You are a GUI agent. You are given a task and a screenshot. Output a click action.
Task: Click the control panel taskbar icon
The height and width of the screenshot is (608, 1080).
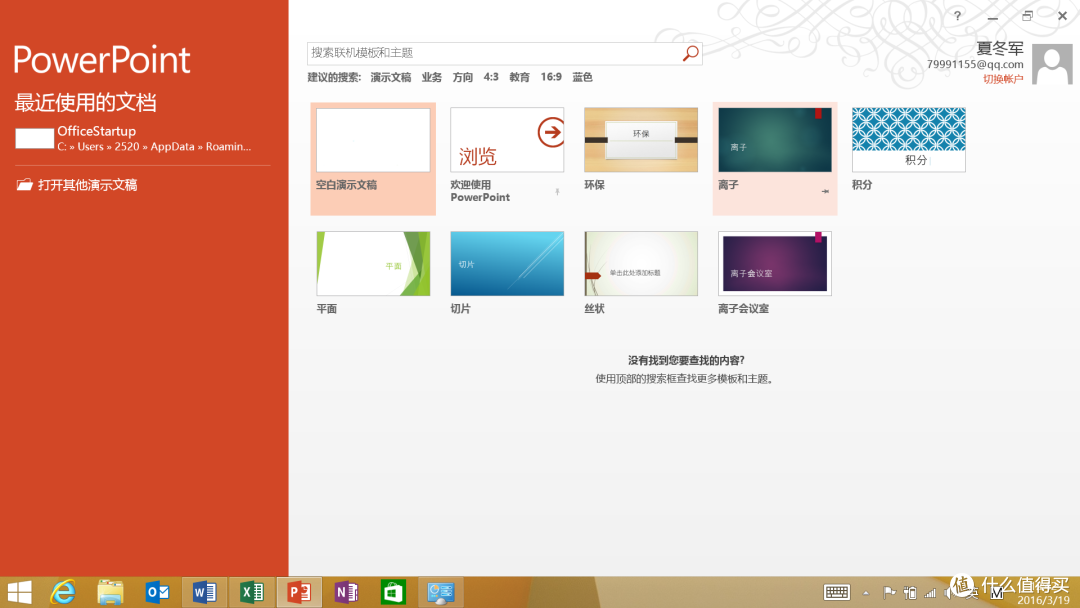click(441, 592)
